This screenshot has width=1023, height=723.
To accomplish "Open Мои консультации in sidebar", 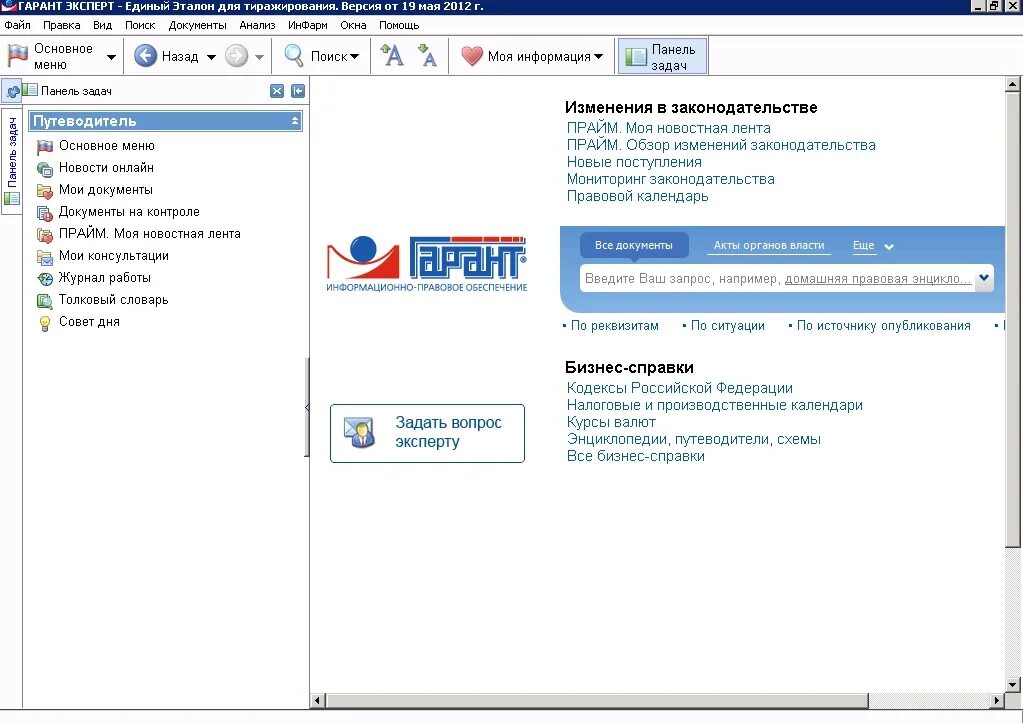I will pyautogui.click(x=114, y=256).
